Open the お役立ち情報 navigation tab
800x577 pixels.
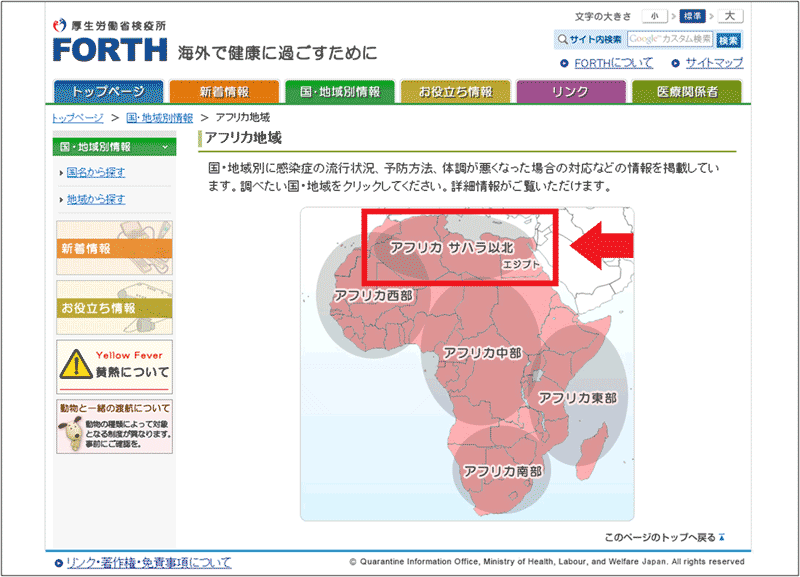(x=456, y=92)
